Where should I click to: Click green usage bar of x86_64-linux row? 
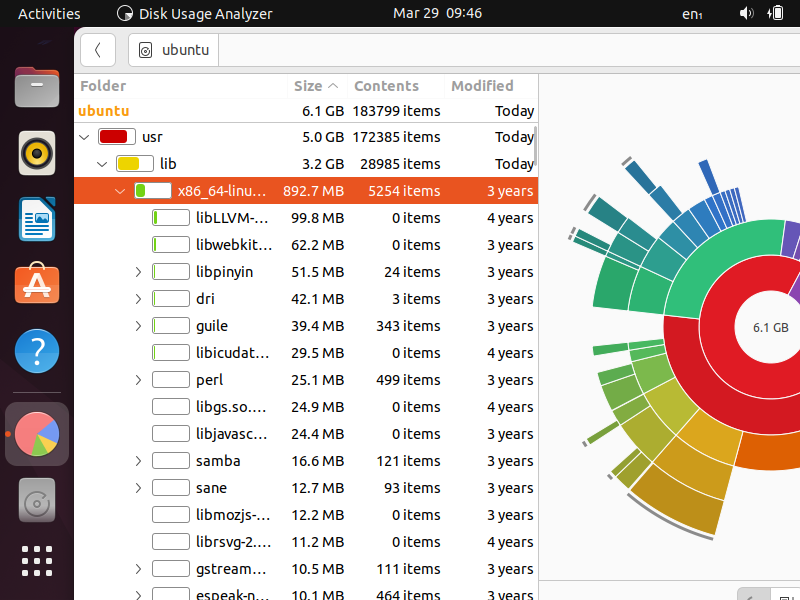[x=153, y=191]
